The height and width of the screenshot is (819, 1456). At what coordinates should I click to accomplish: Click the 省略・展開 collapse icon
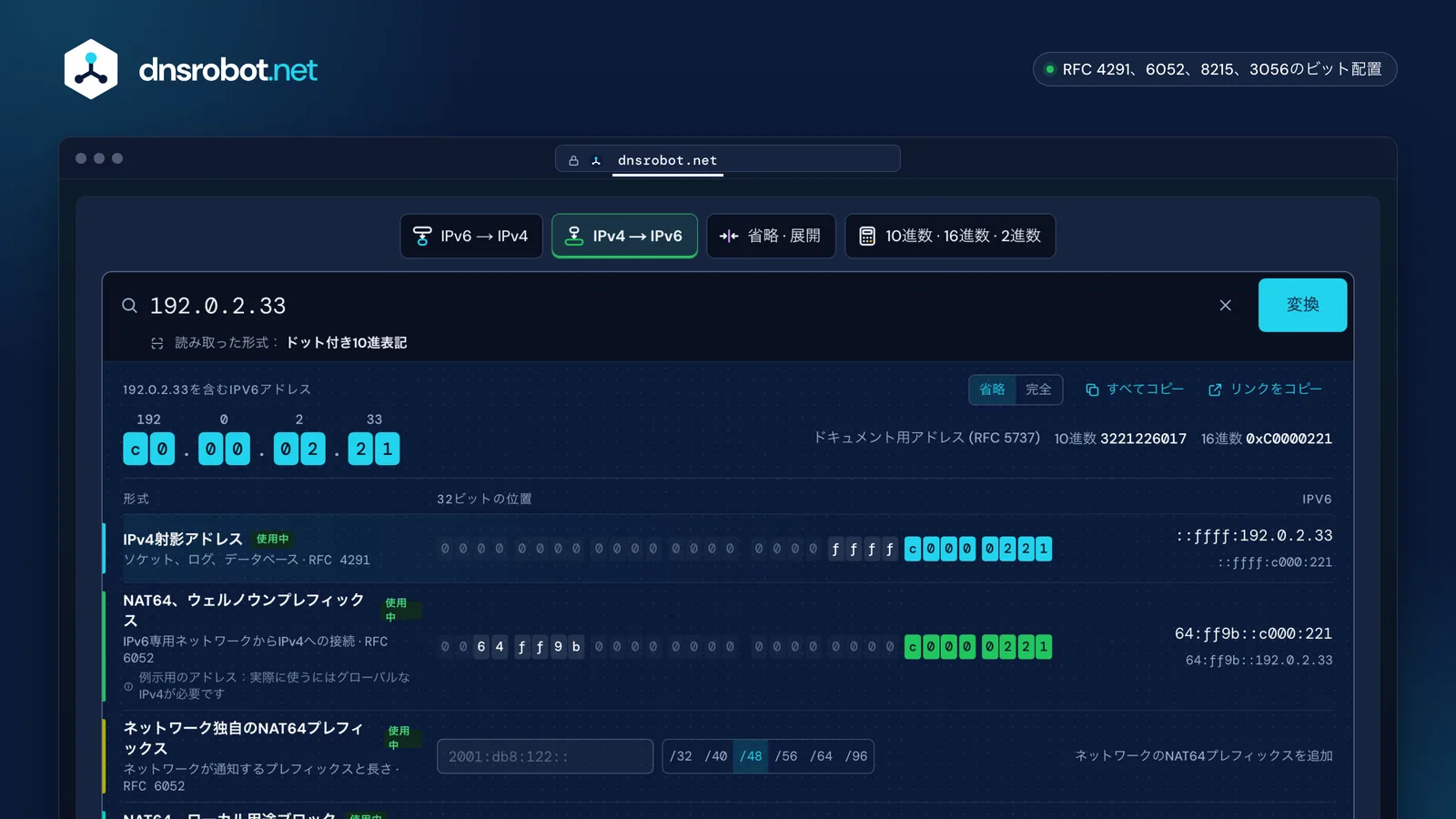(729, 236)
